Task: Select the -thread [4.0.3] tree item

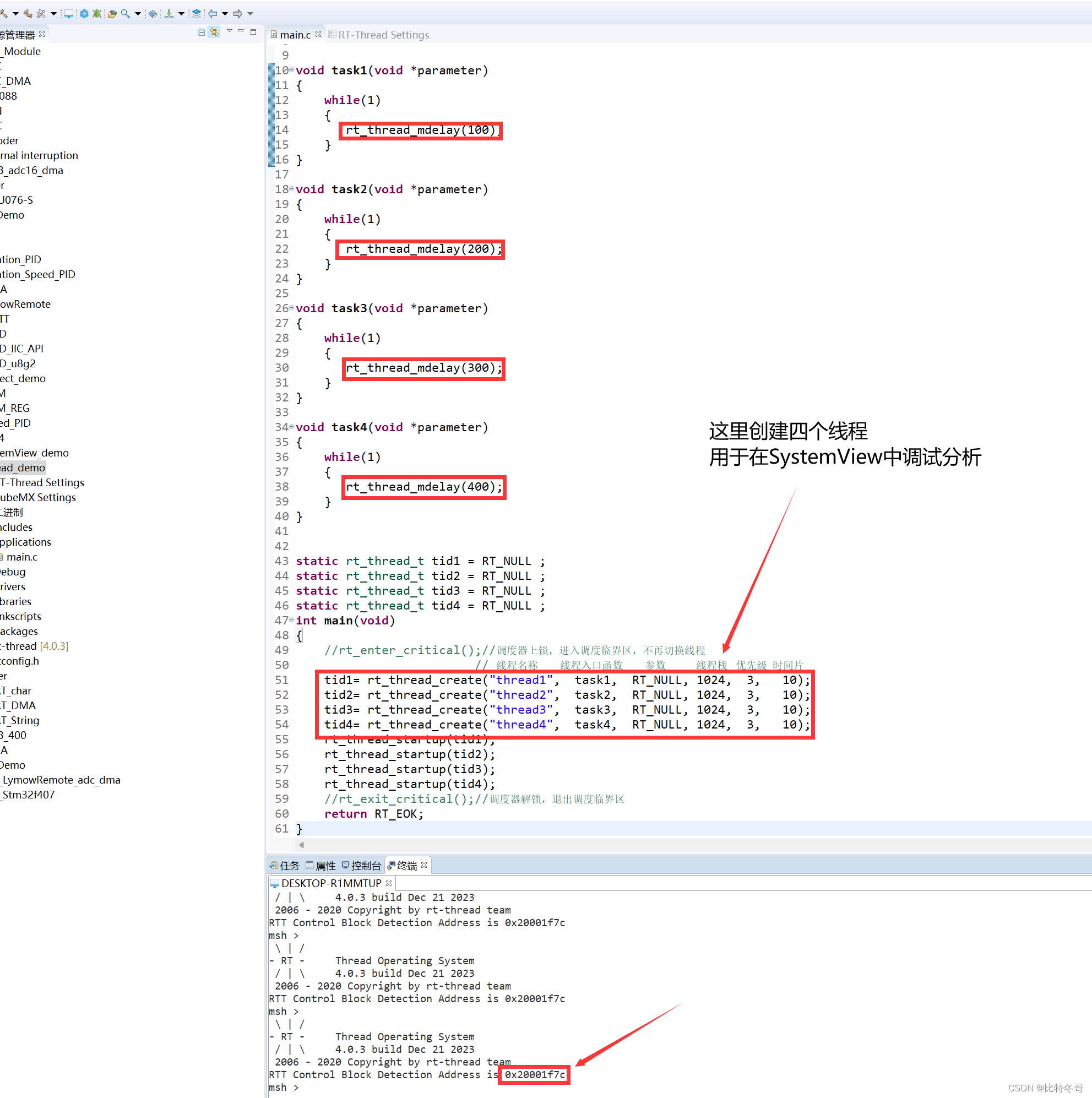Action: click(34, 645)
